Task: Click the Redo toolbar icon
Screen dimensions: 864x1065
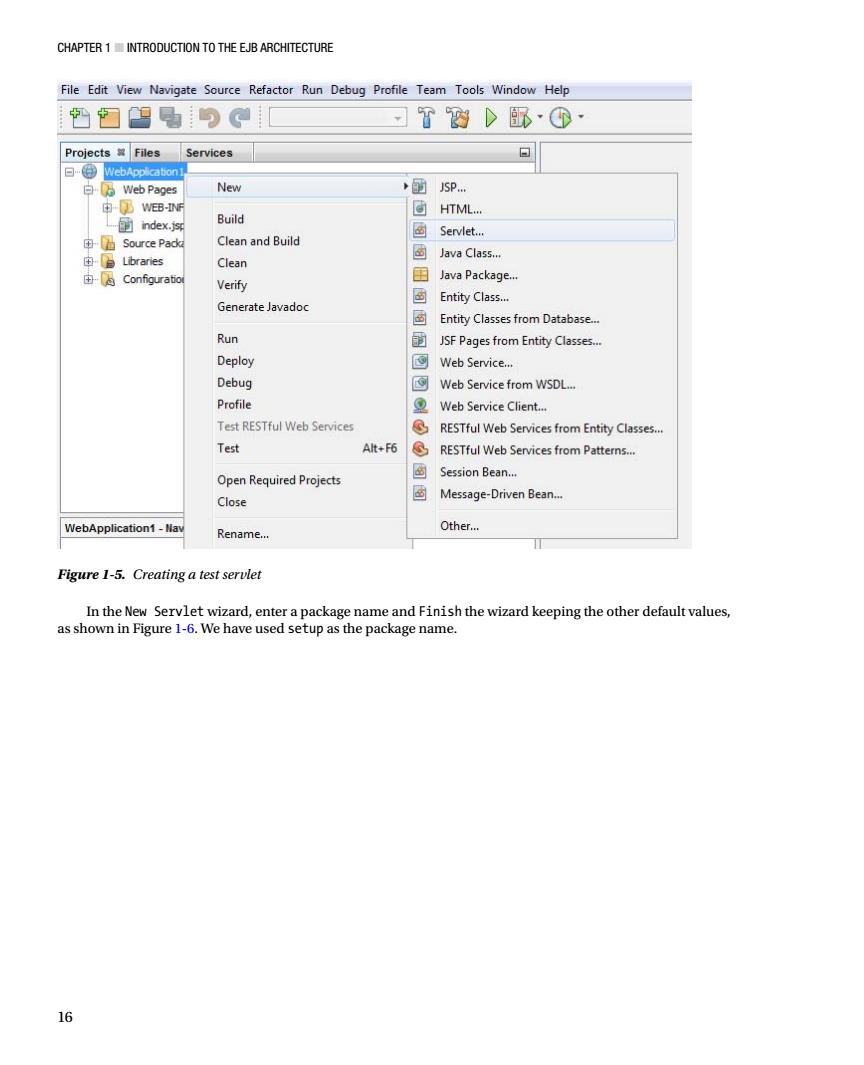Action: 239,118
